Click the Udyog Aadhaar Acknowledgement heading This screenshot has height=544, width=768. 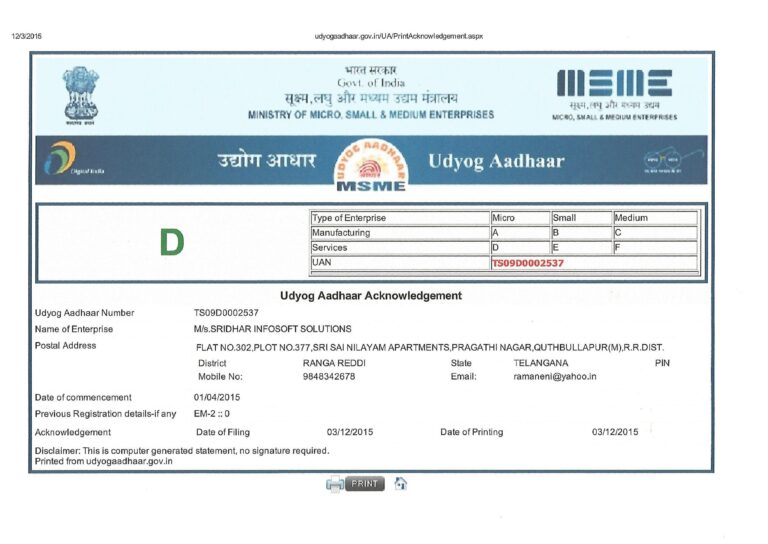(x=371, y=296)
